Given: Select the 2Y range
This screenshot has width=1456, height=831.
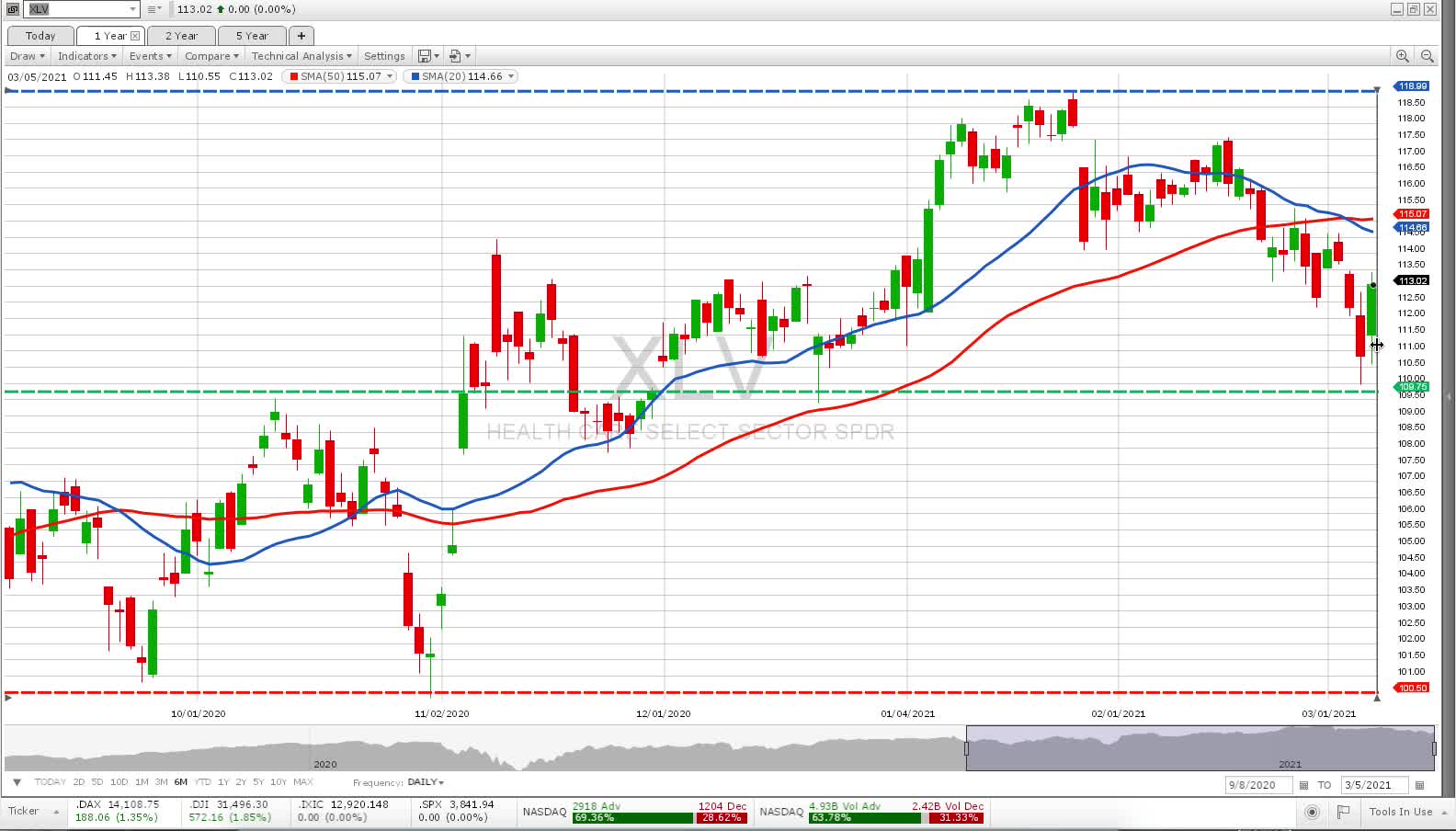Looking at the screenshot, I should tap(241, 782).
